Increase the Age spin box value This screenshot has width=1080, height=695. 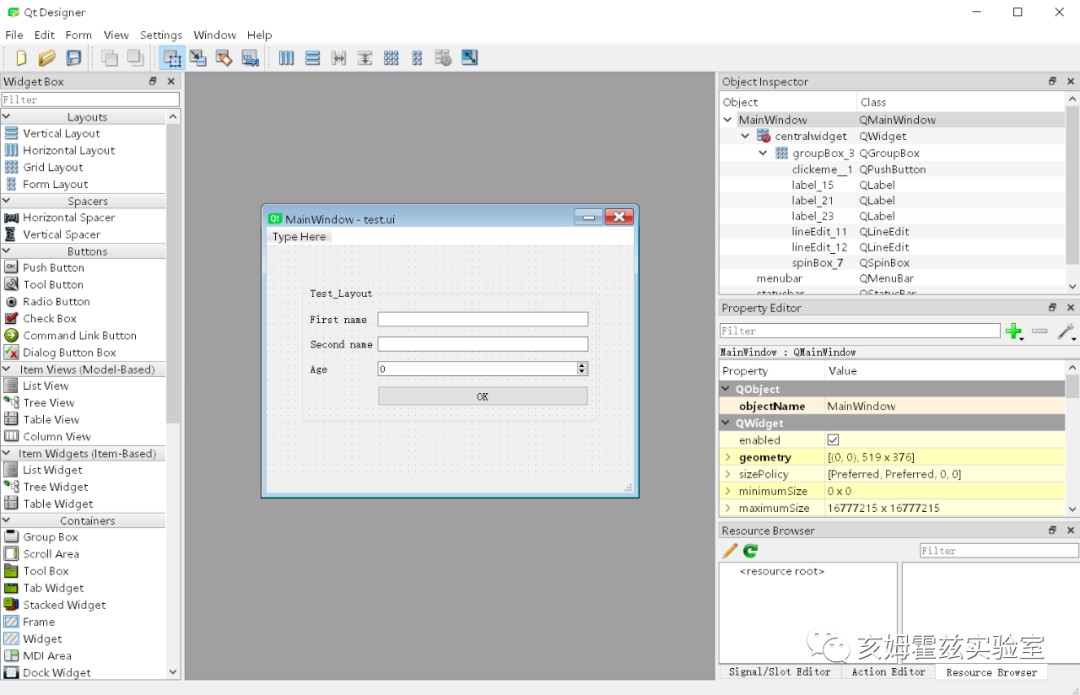click(x=582, y=366)
